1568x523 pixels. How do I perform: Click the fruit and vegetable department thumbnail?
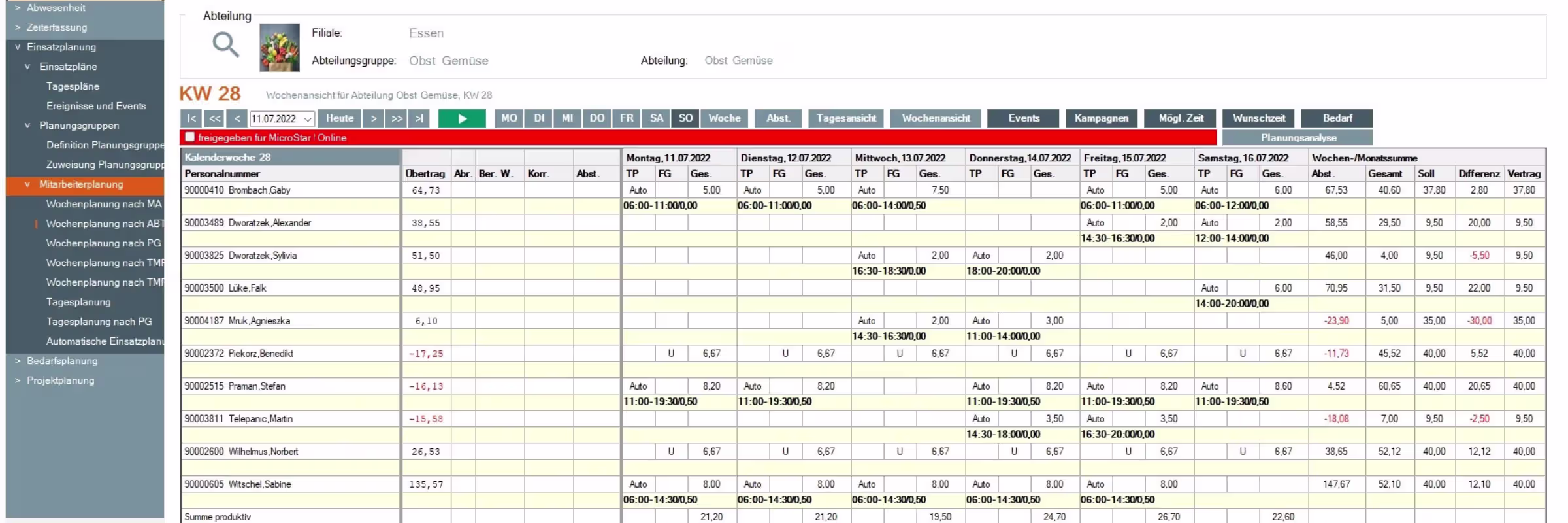(280, 48)
